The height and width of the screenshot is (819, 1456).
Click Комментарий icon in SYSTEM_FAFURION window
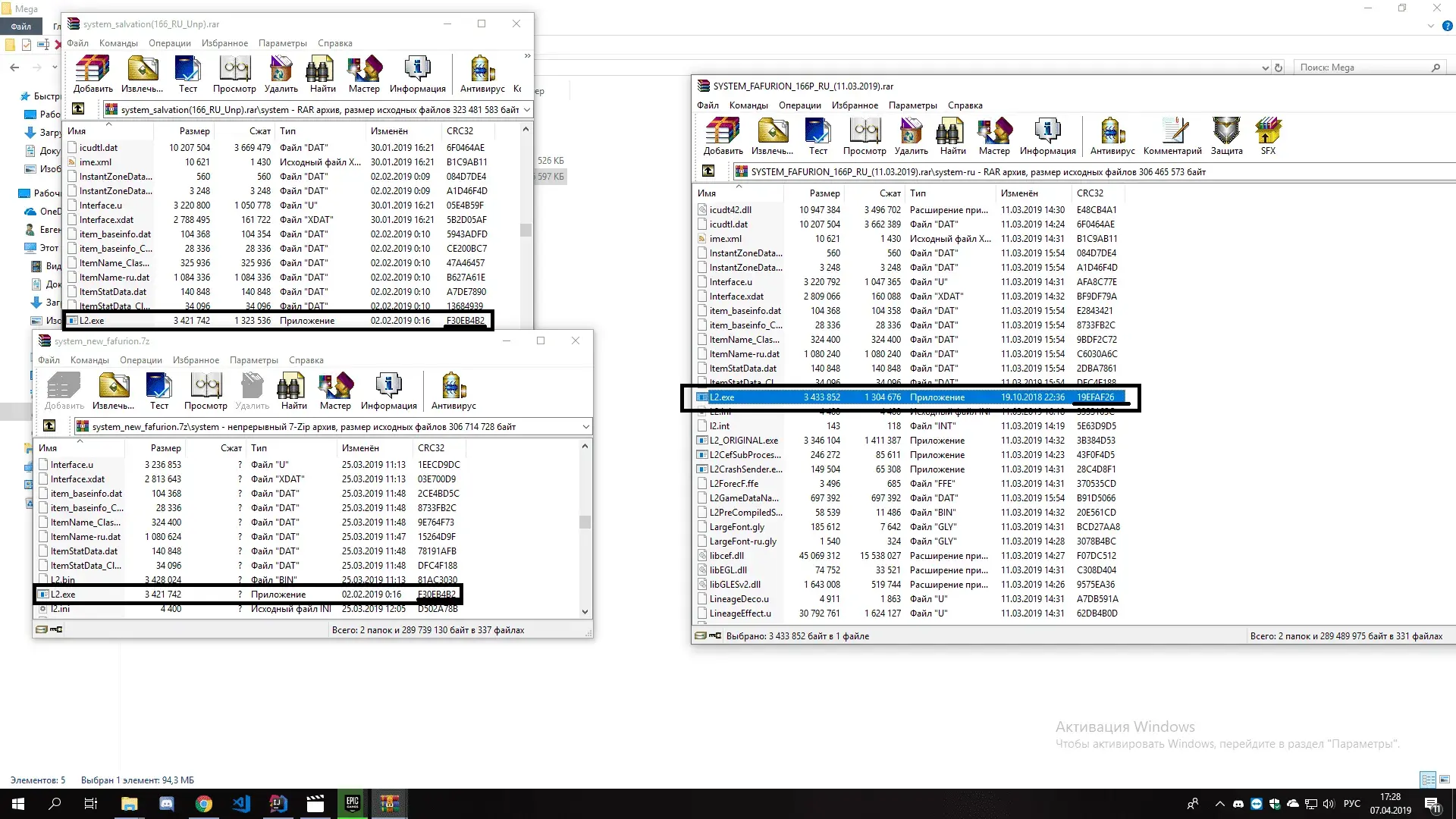[1172, 136]
